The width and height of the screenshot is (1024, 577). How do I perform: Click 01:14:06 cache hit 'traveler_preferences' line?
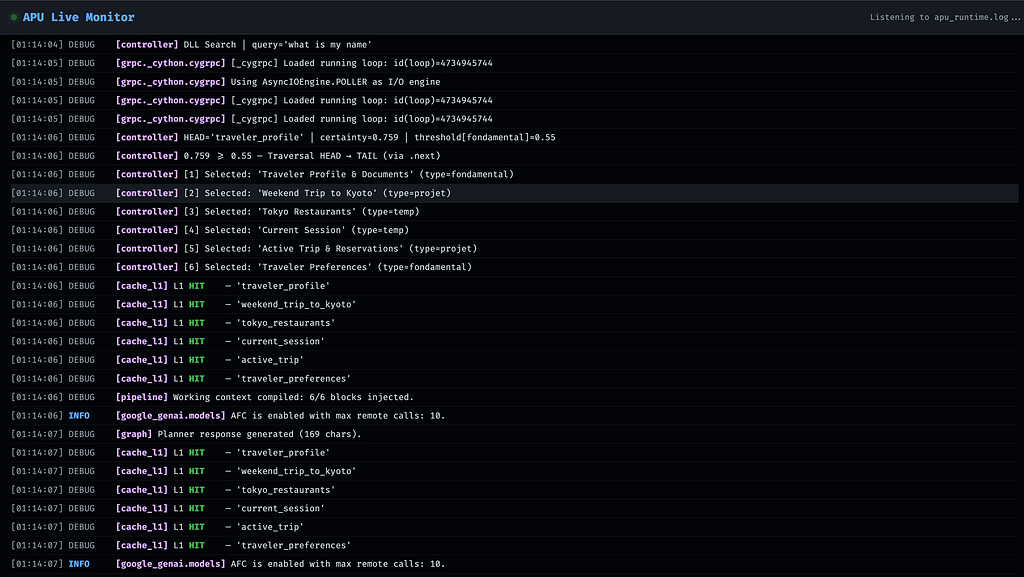click(x=515, y=379)
